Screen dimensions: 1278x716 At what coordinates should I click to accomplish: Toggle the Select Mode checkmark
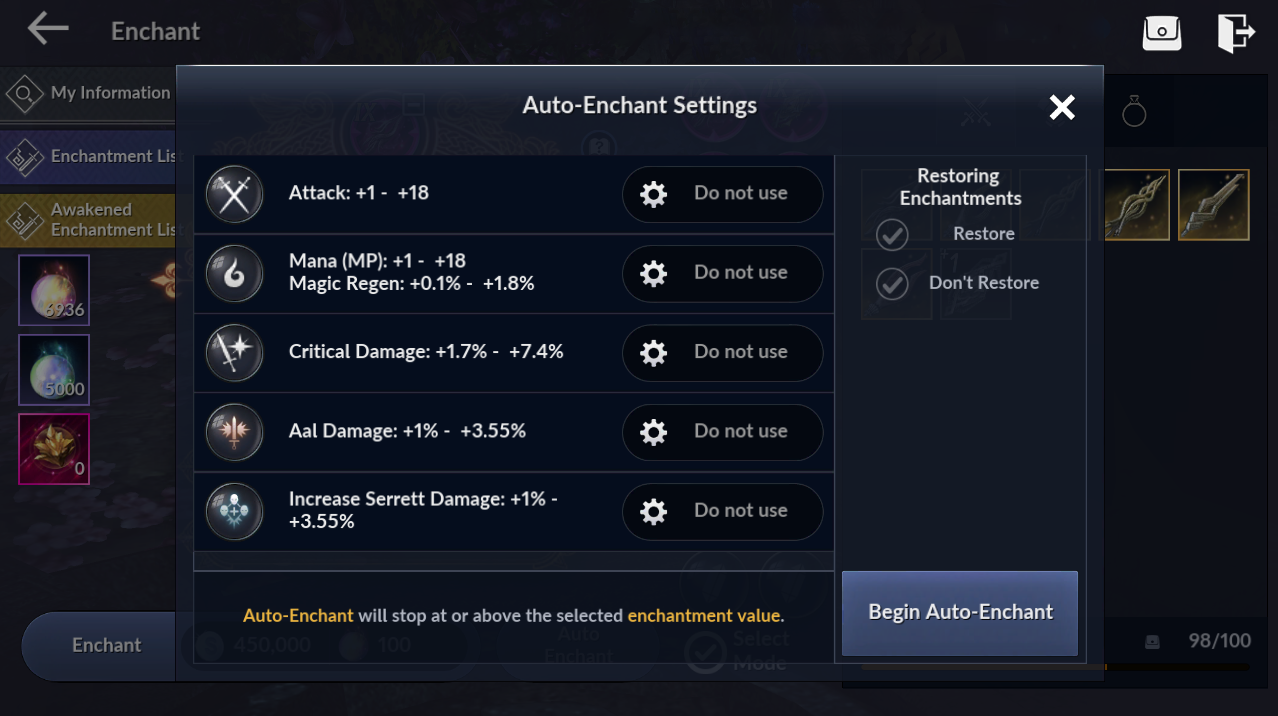[x=706, y=652]
